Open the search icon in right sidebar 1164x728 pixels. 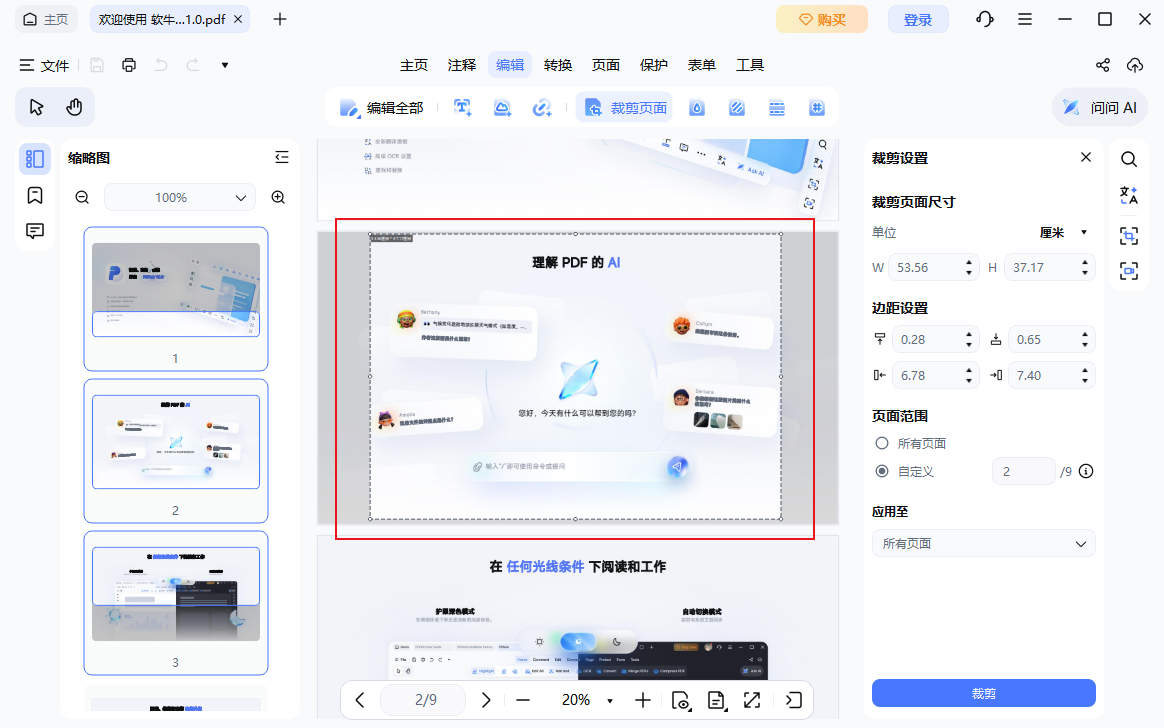[1129, 159]
